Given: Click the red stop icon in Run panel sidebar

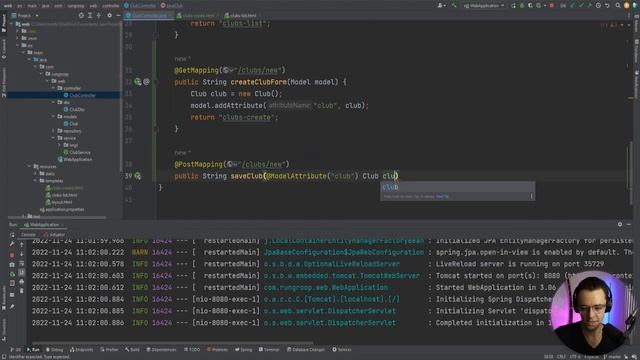Looking at the screenshot, I should pyautogui.click(x=12, y=255).
